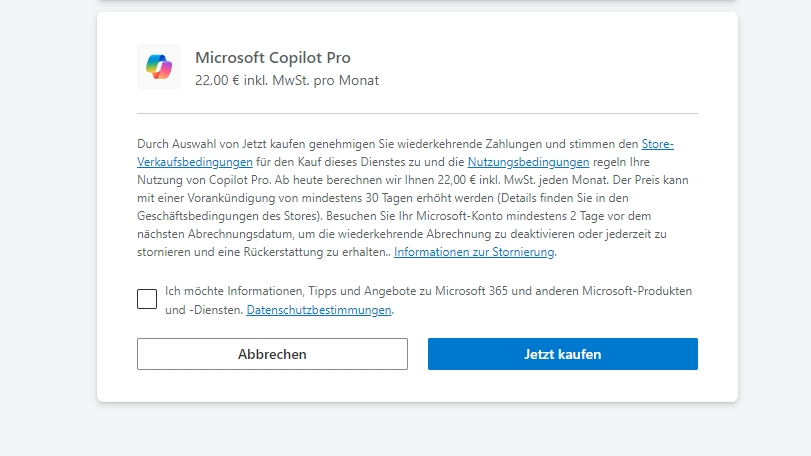
Task: Open the Nutzungsbedingungen link
Action: [528, 162]
